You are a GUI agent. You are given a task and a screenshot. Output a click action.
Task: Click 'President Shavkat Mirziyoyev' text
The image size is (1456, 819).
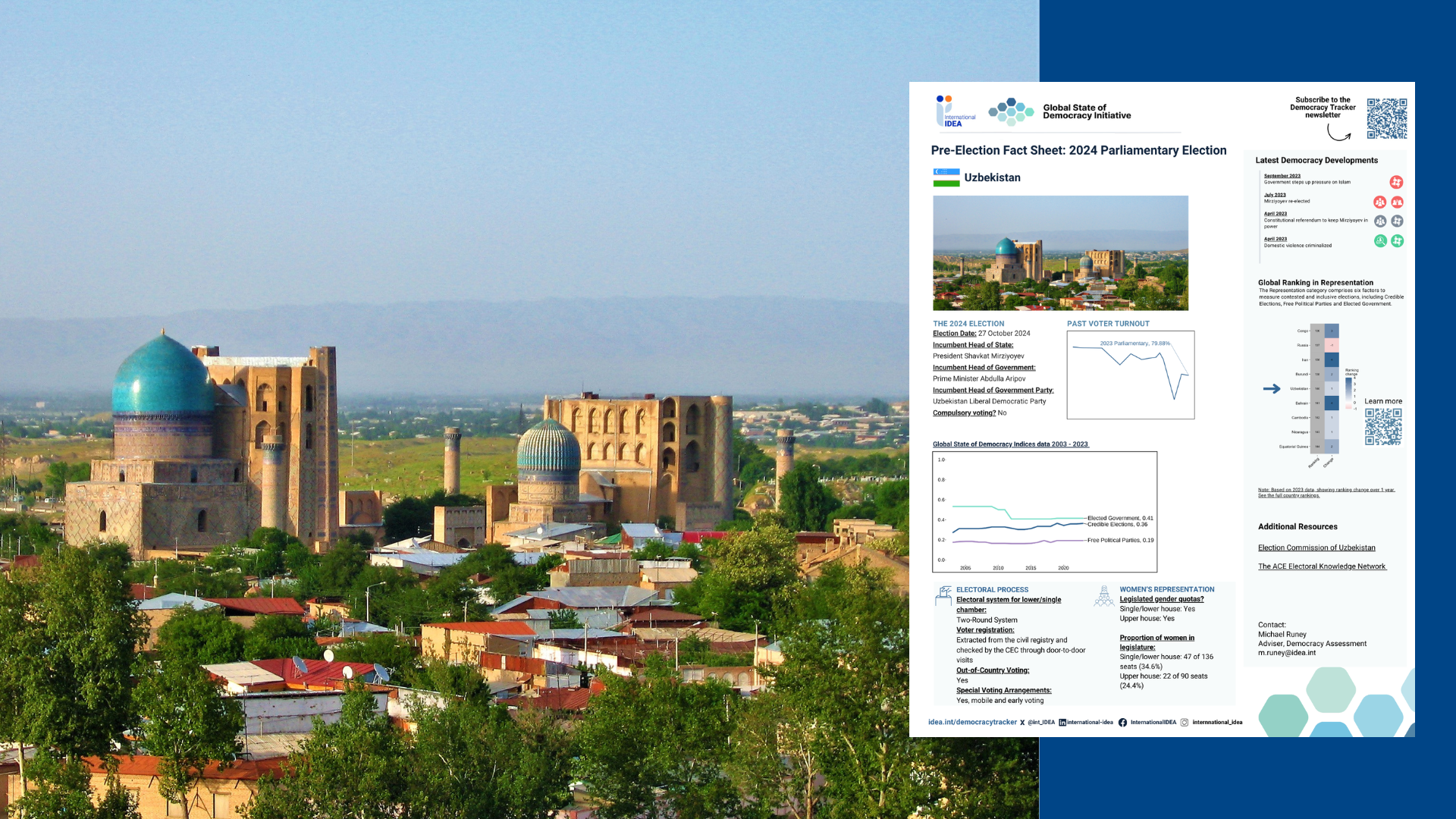pos(978,356)
